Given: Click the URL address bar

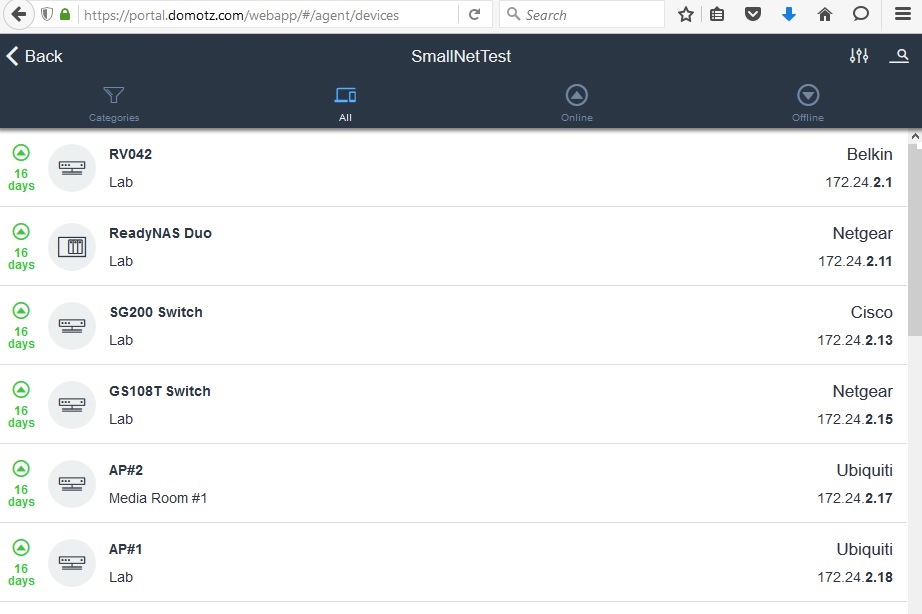Looking at the screenshot, I should (x=269, y=15).
